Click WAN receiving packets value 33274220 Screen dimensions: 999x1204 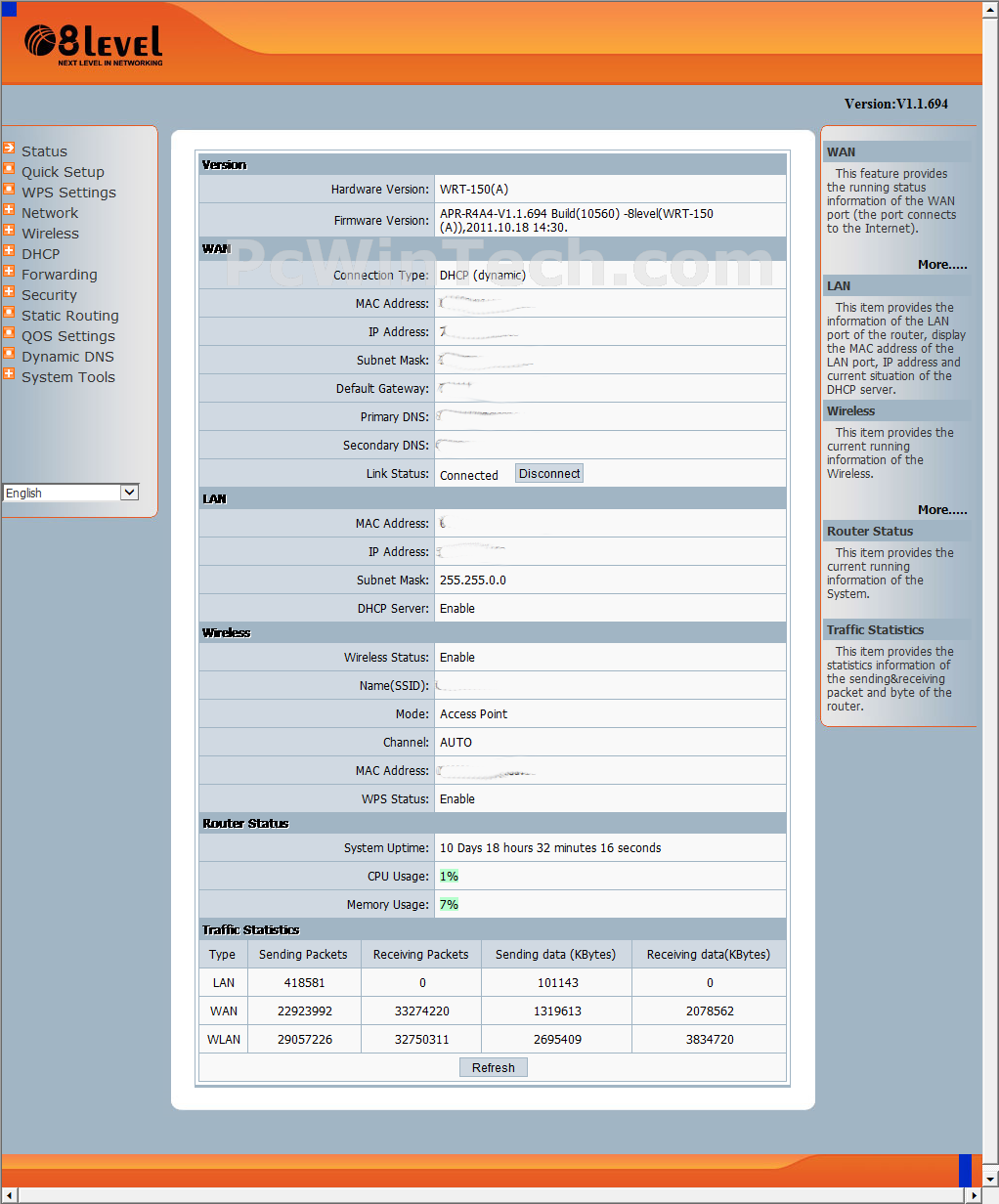coord(422,1011)
